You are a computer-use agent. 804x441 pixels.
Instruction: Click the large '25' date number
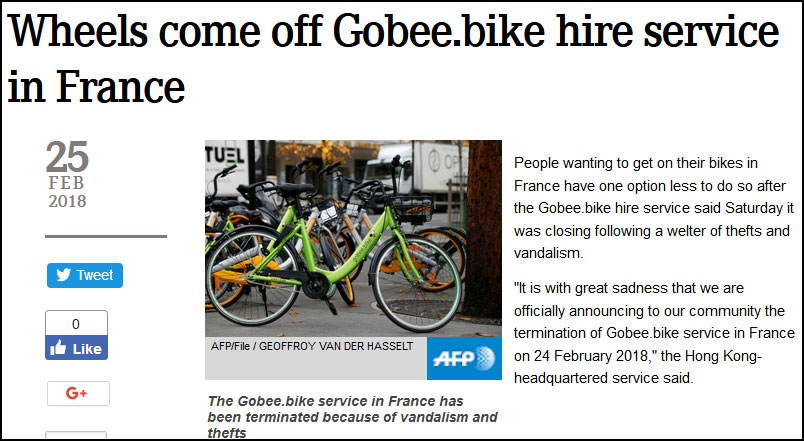[x=67, y=157]
